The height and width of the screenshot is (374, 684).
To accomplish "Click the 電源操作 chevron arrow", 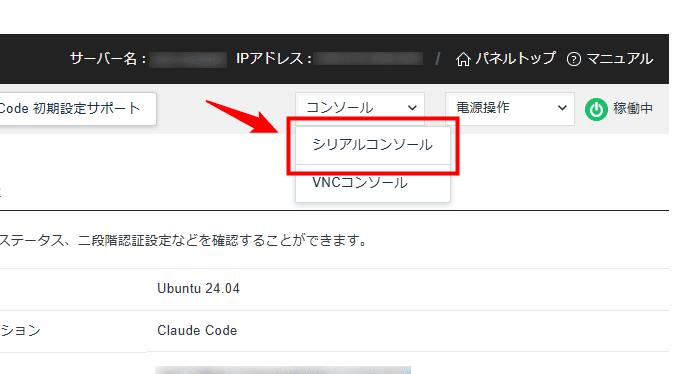I will [562, 108].
